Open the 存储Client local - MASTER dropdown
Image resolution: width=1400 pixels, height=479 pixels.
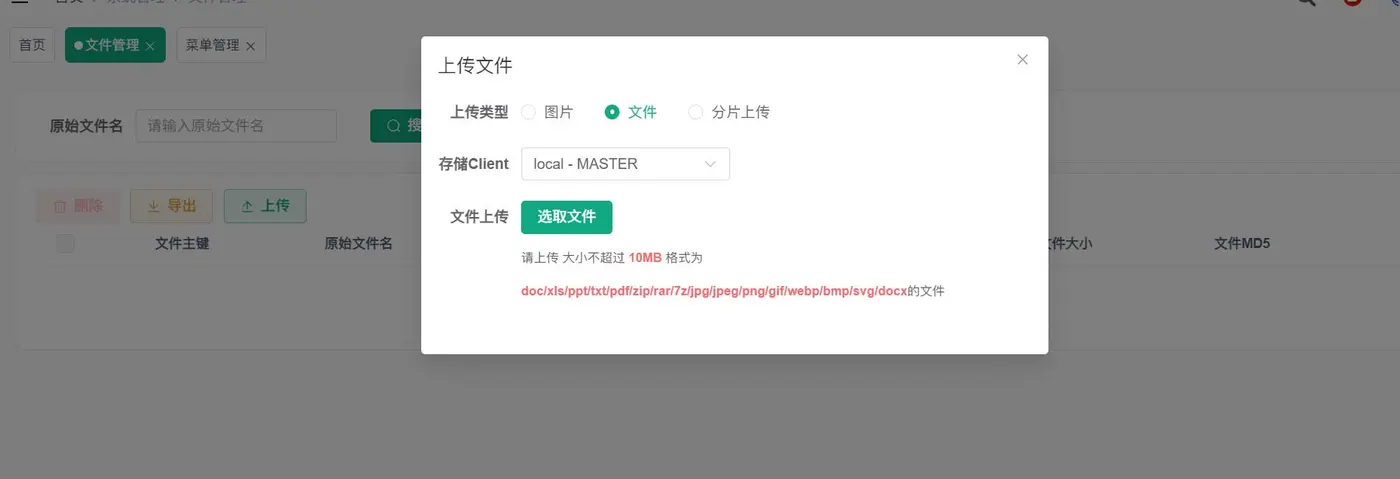coord(625,164)
